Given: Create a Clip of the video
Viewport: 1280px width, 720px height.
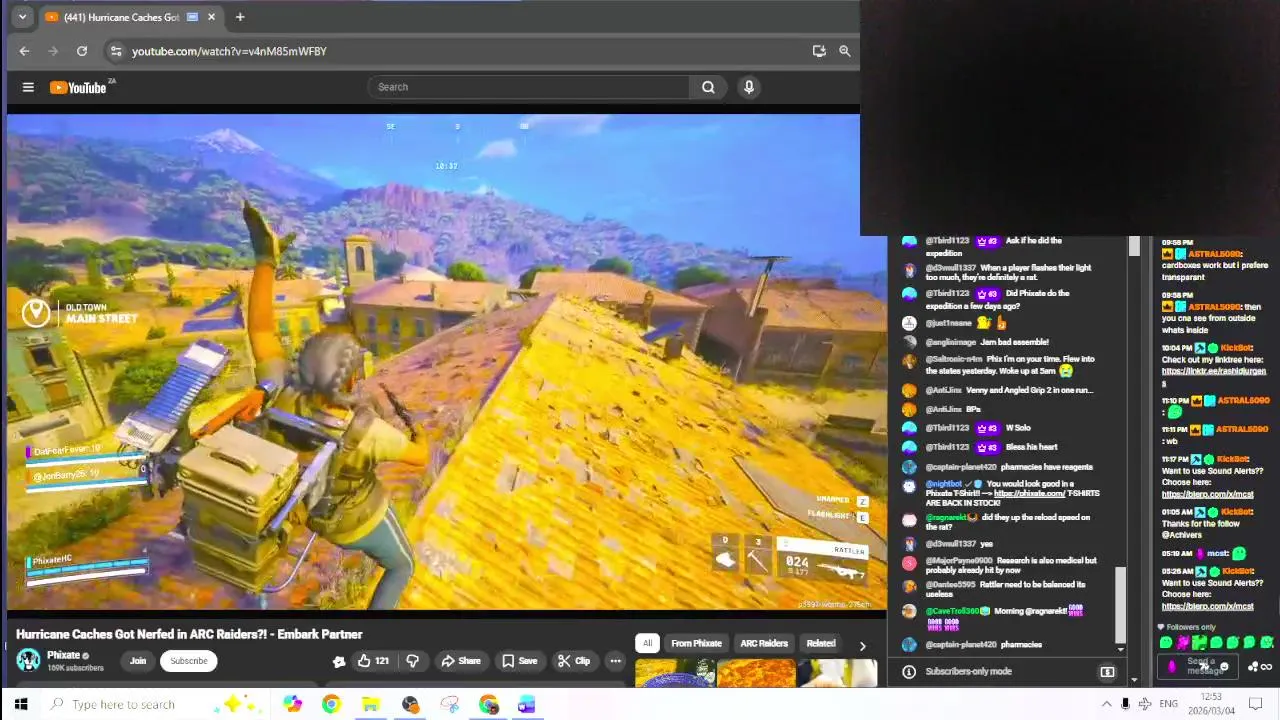Looking at the screenshot, I should (574, 661).
